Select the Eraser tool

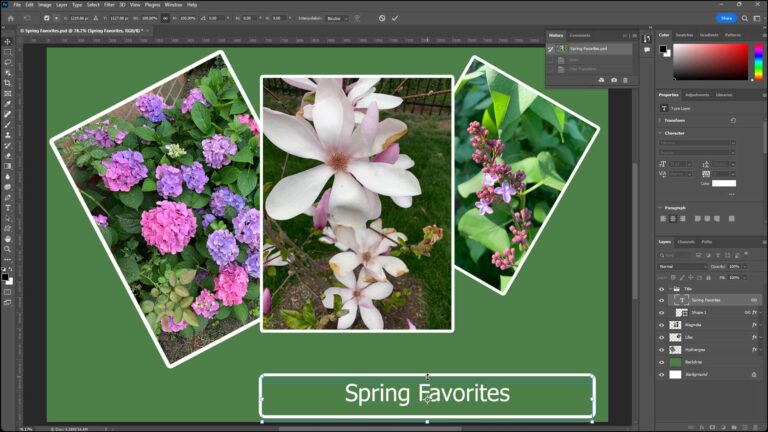(7, 156)
